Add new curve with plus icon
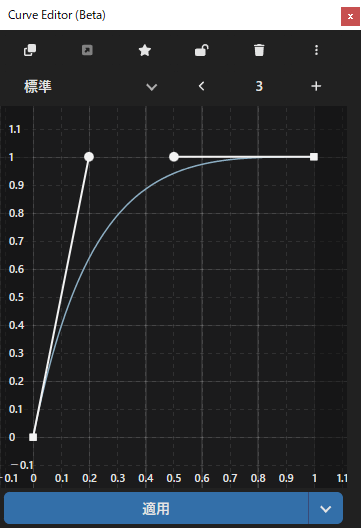Screen dimensions: 361x528 [316, 87]
